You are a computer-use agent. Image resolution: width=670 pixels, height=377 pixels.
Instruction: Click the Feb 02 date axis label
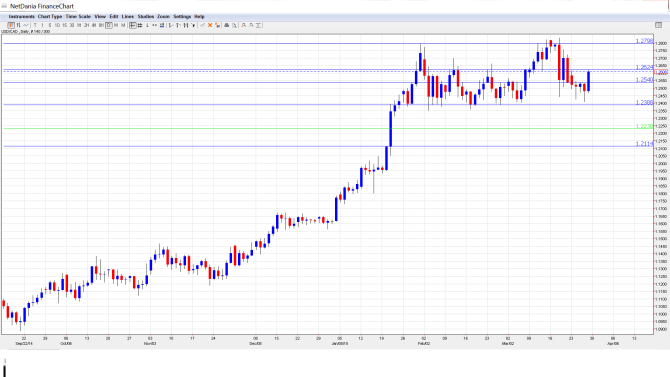[424, 343]
